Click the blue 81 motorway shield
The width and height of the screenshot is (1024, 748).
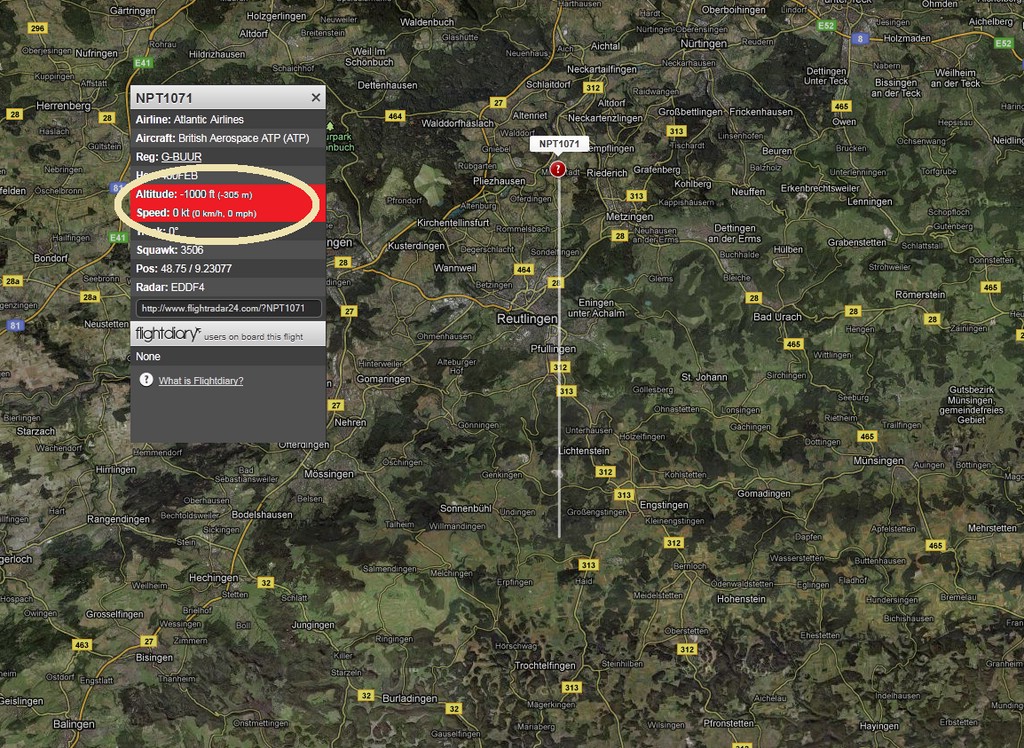(15, 326)
